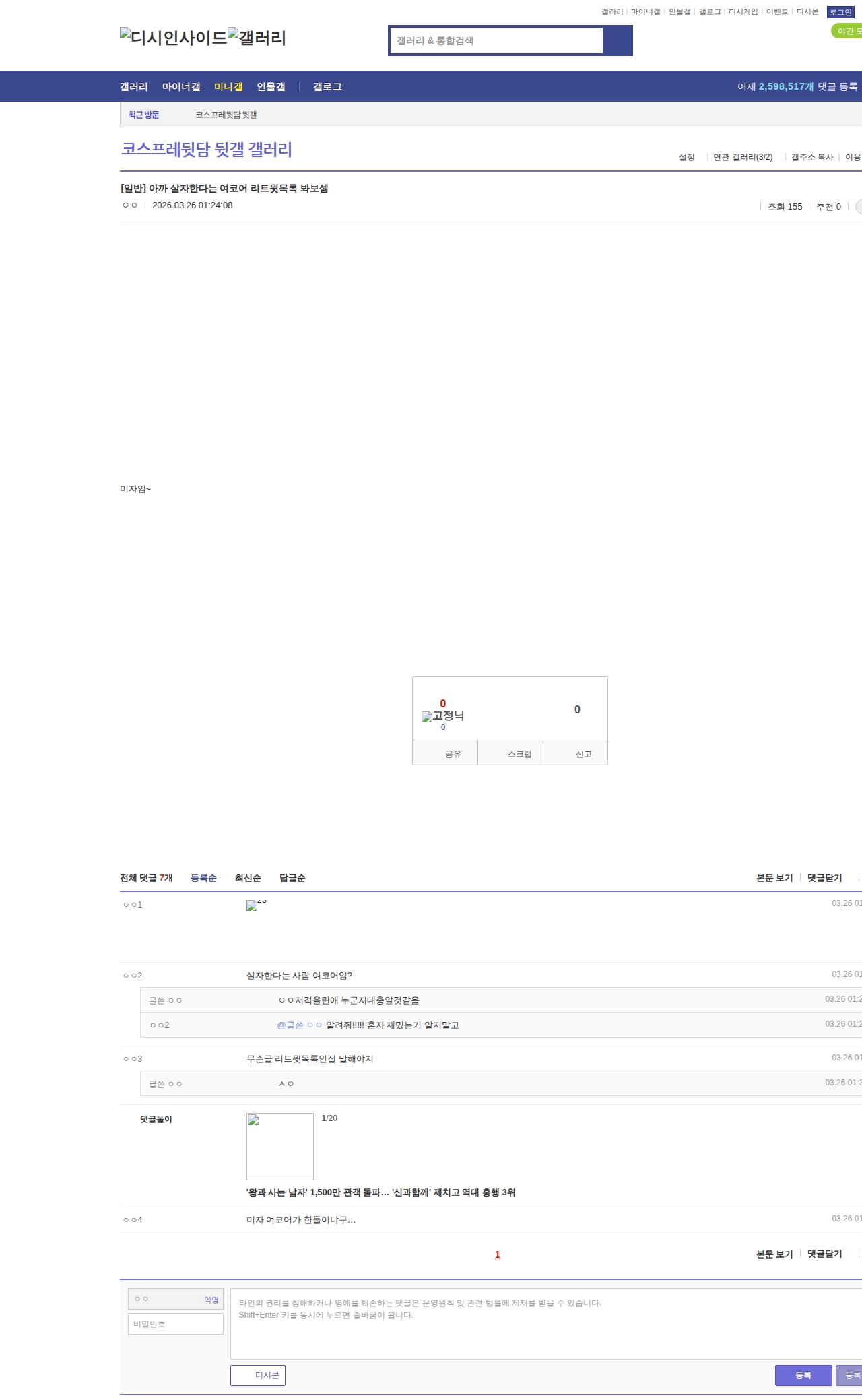Image resolution: width=862 pixels, height=1400 pixels.
Task: Open 디시게임 in the top links
Action: point(743,12)
